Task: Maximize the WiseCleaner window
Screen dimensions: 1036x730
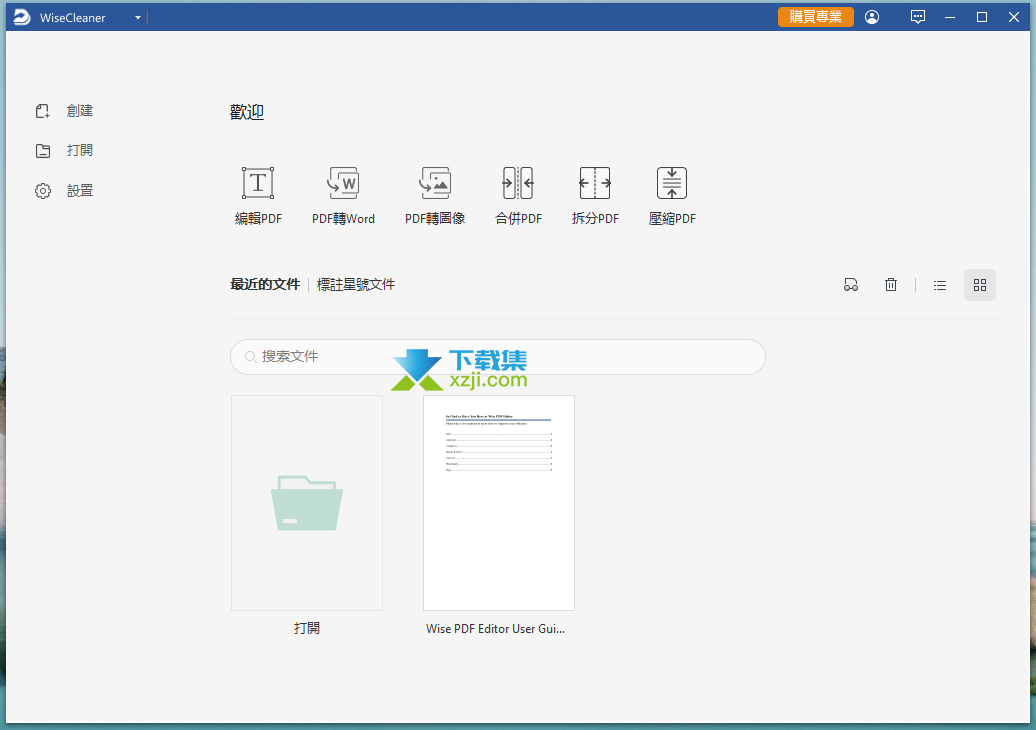Action: click(x=982, y=17)
